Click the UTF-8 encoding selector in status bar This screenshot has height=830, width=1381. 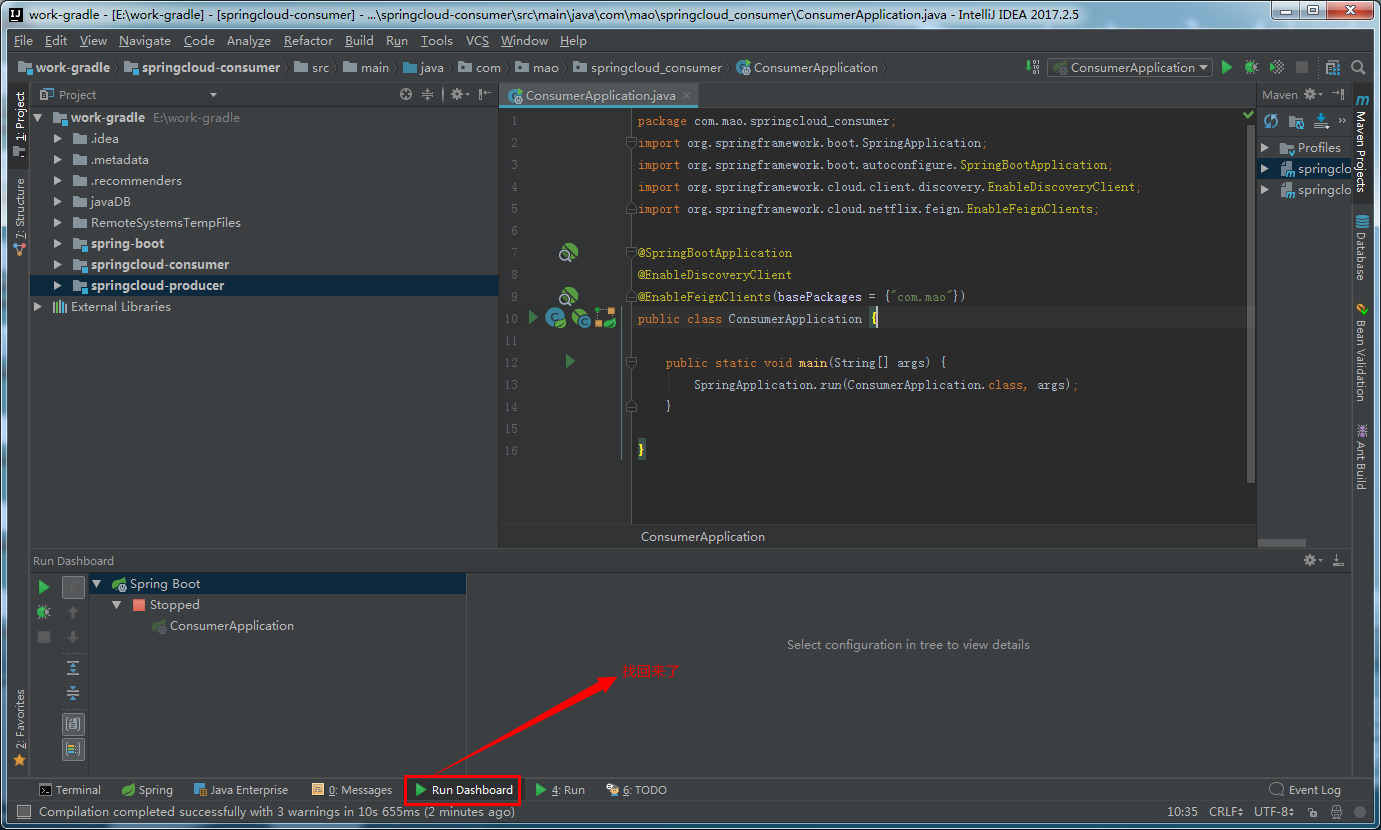pyautogui.click(x=1274, y=811)
